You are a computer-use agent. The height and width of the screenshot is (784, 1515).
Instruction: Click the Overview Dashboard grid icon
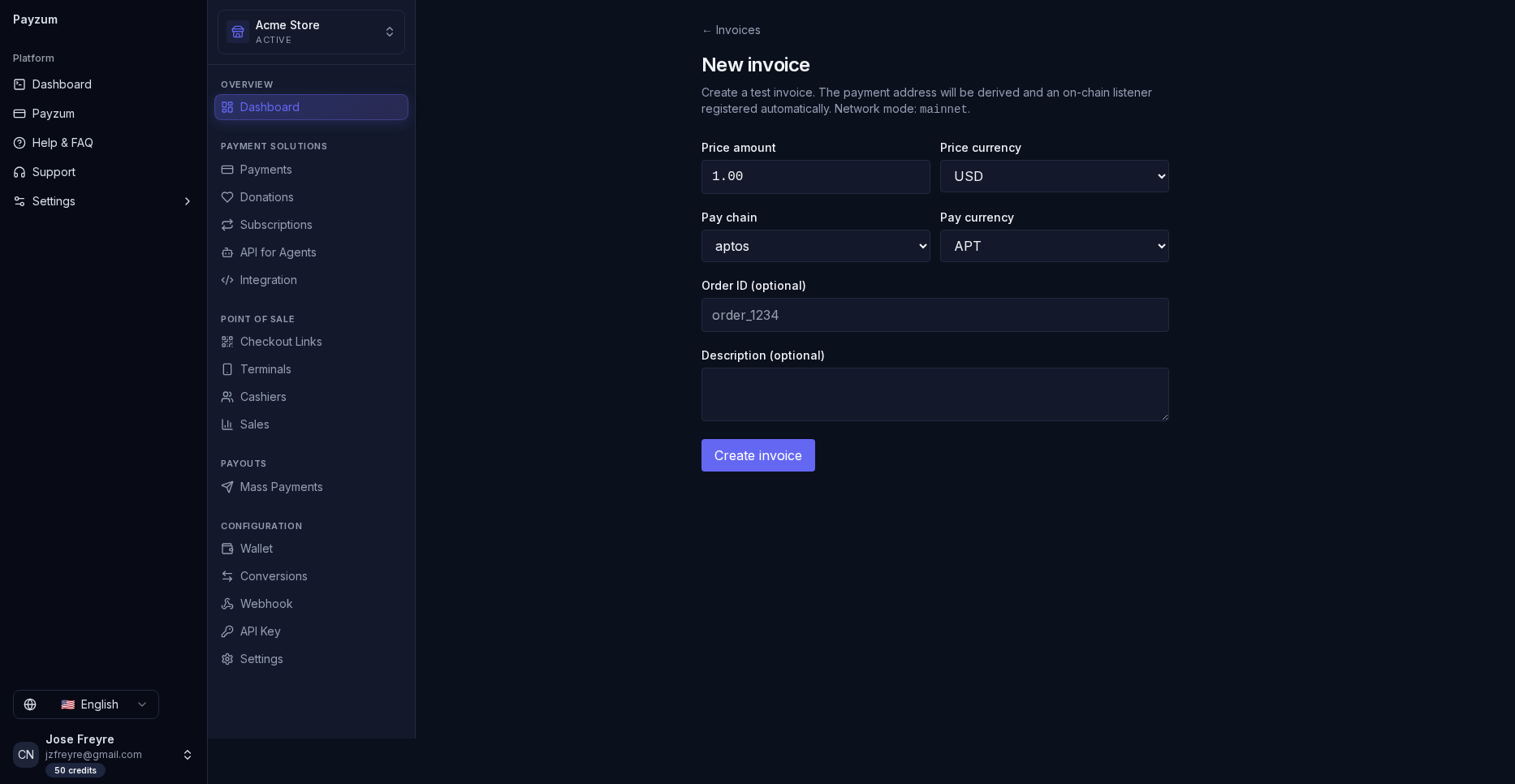(x=227, y=107)
